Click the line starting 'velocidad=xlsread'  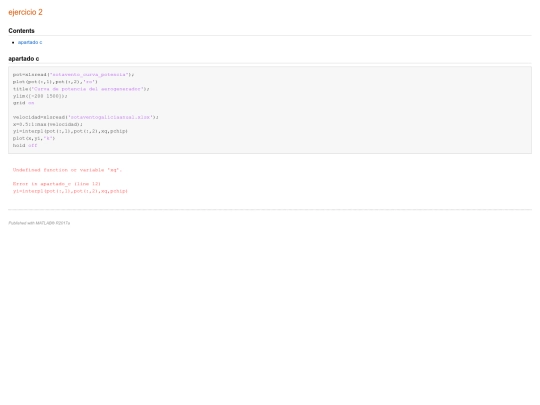(x=85, y=117)
